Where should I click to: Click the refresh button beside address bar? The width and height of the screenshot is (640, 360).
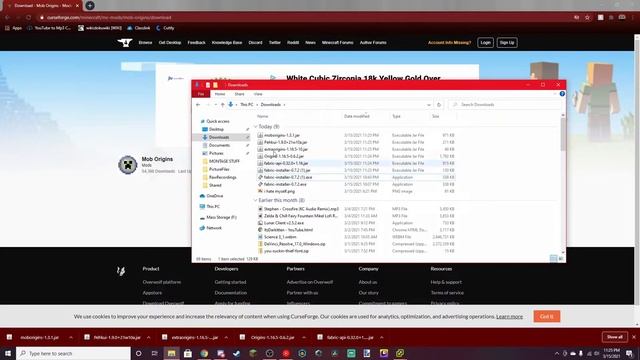(439, 105)
